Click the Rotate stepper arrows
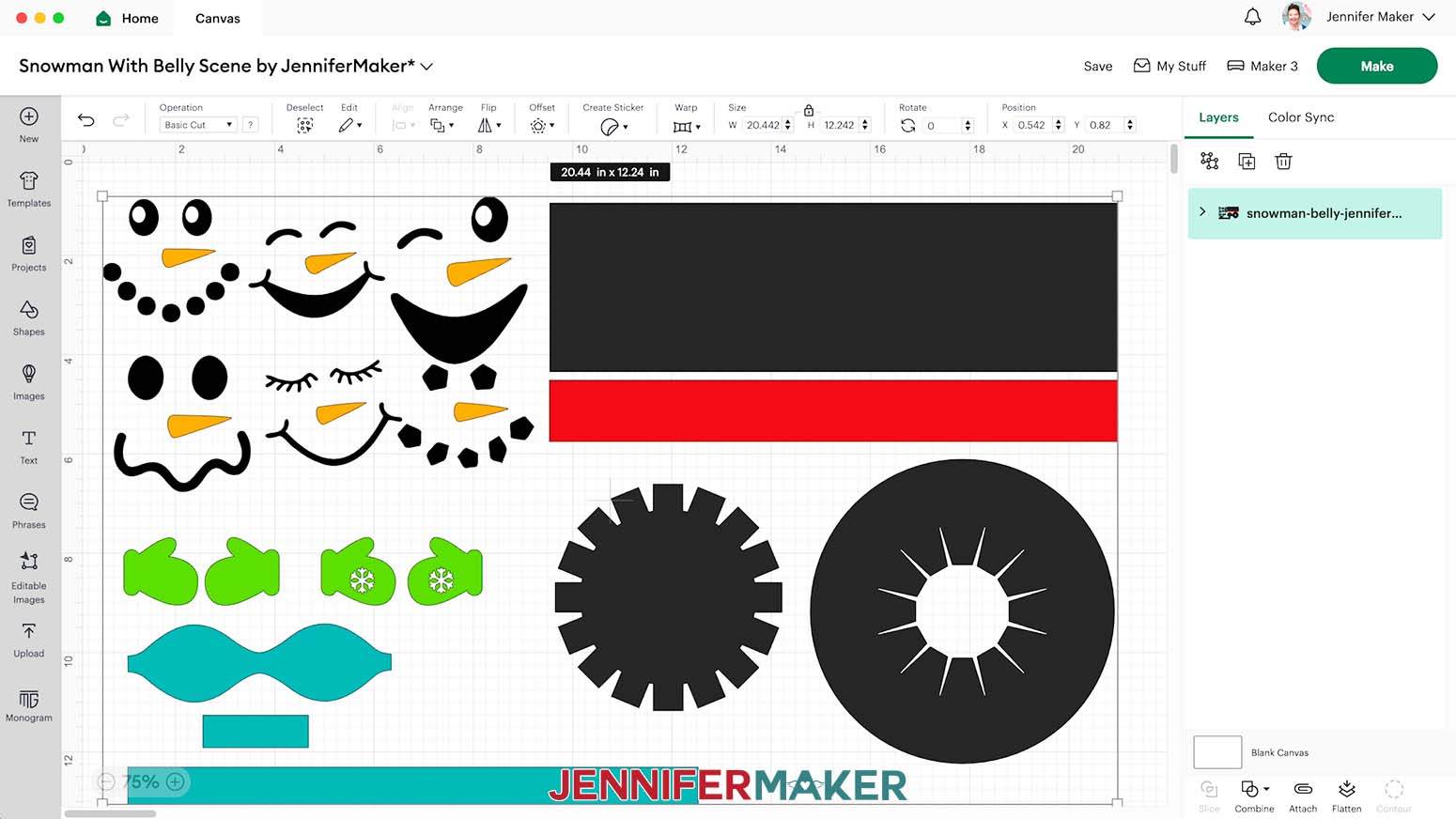Viewport: 1456px width, 819px height. [x=968, y=125]
